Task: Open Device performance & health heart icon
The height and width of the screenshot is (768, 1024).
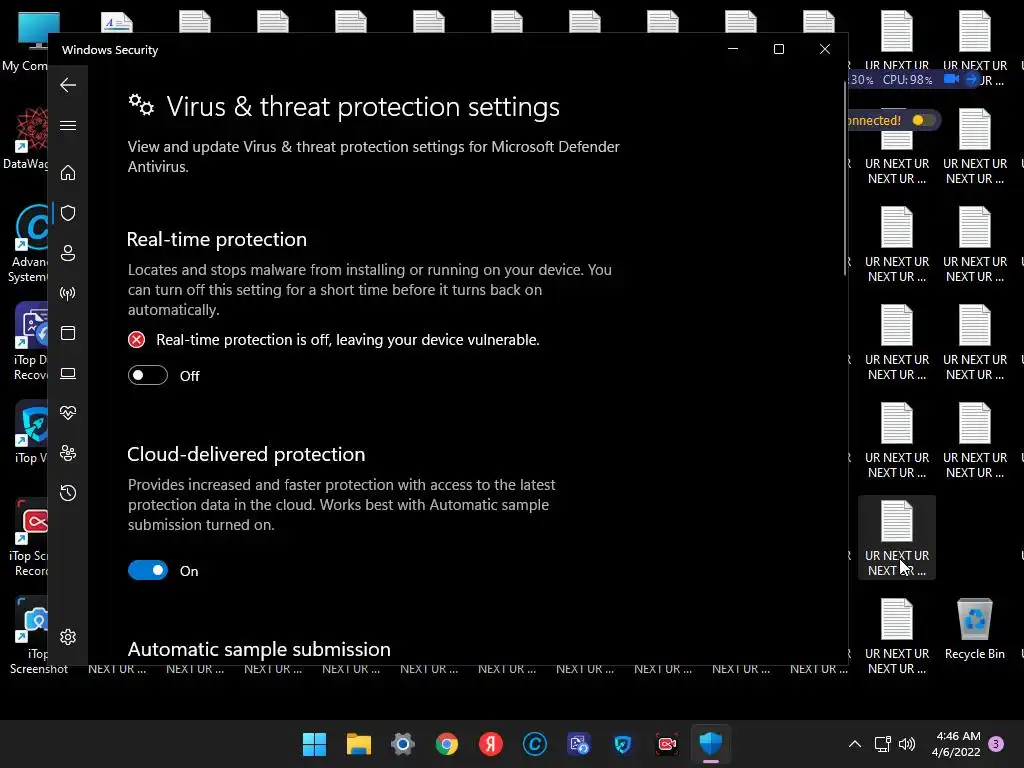Action: point(68,413)
